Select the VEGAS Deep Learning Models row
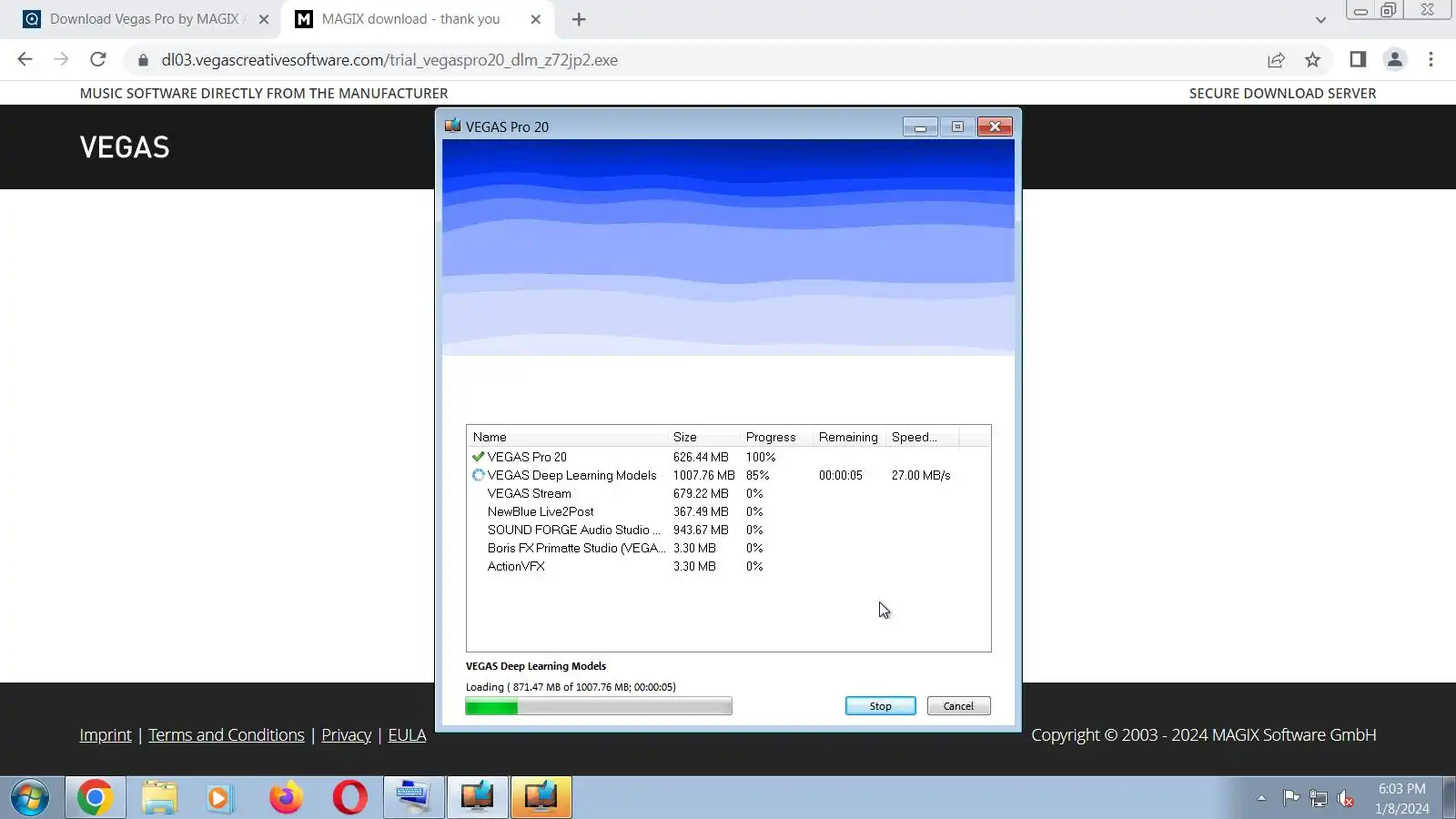The height and width of the screenshot is (819, 1456). pos(728,475)
